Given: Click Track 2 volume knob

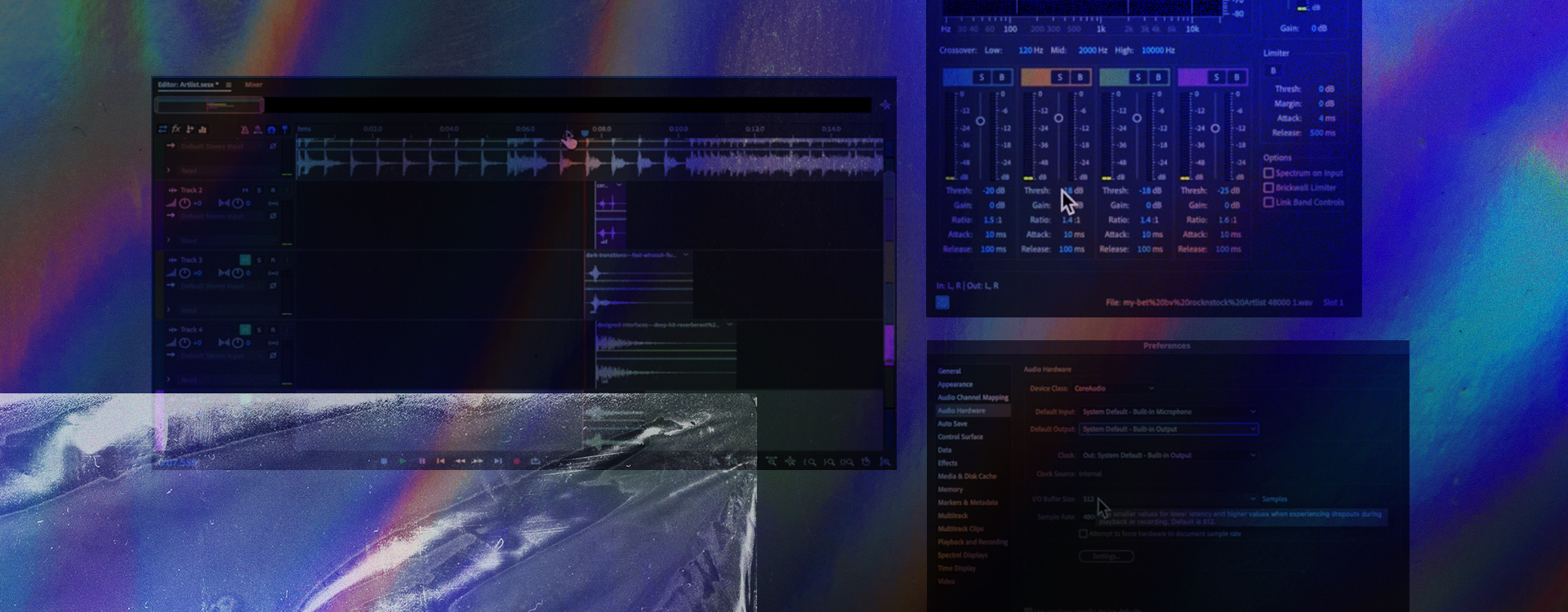Looking at the screenshot, I should (185, 203).
